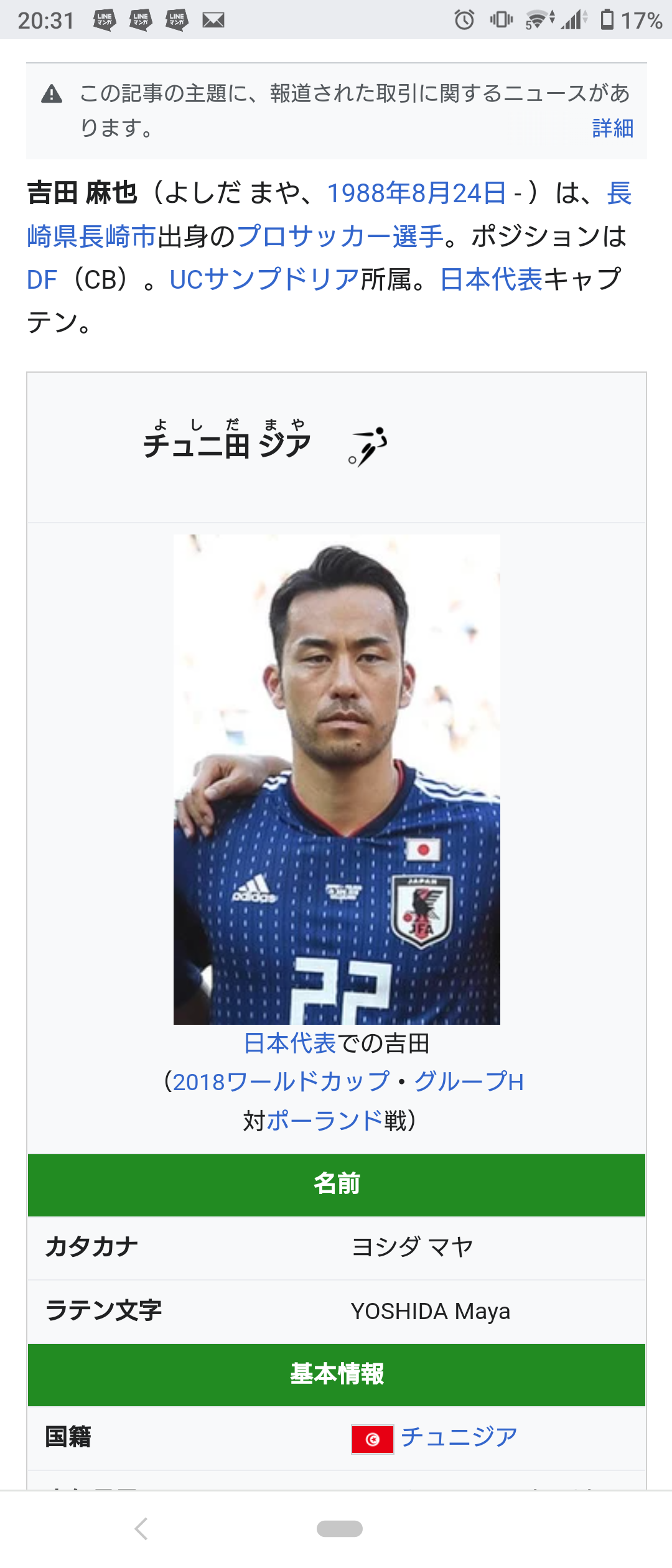Tap the home pill navigation button

[x=339, y=1528]
